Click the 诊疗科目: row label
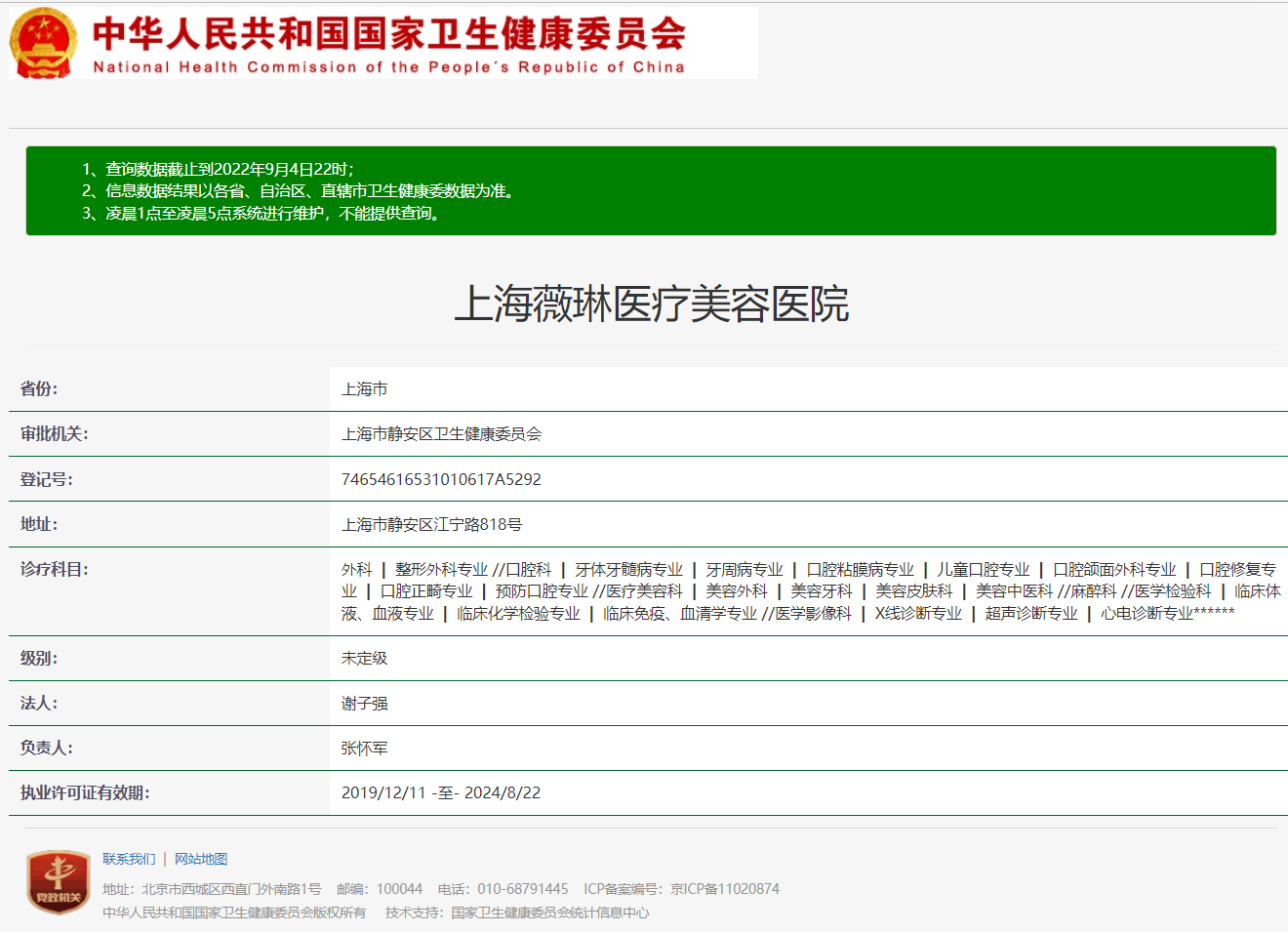1288x932 pixels. click(55, 569)
